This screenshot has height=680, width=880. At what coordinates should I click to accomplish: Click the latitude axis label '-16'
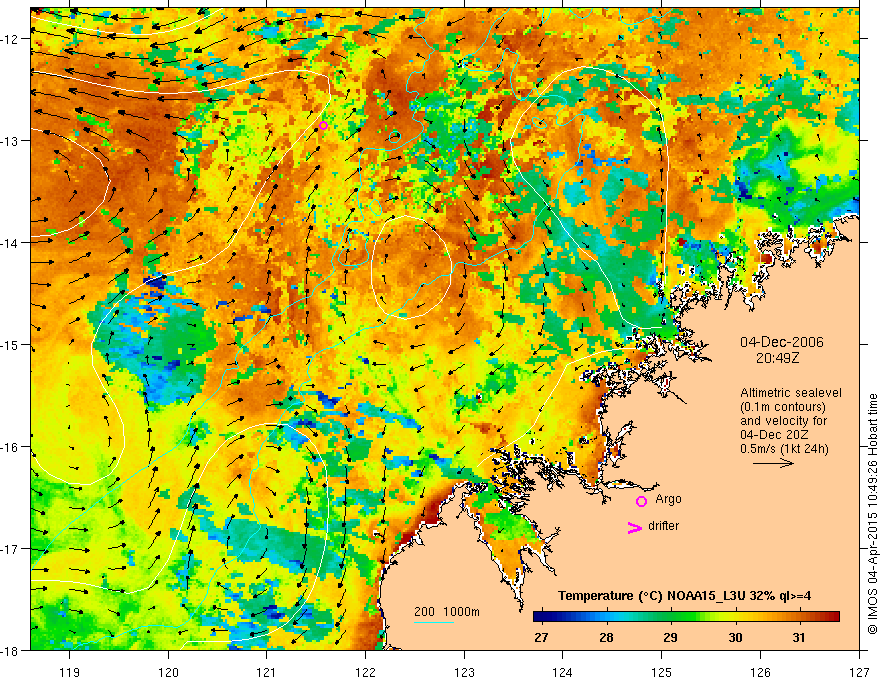coord(10,447)
